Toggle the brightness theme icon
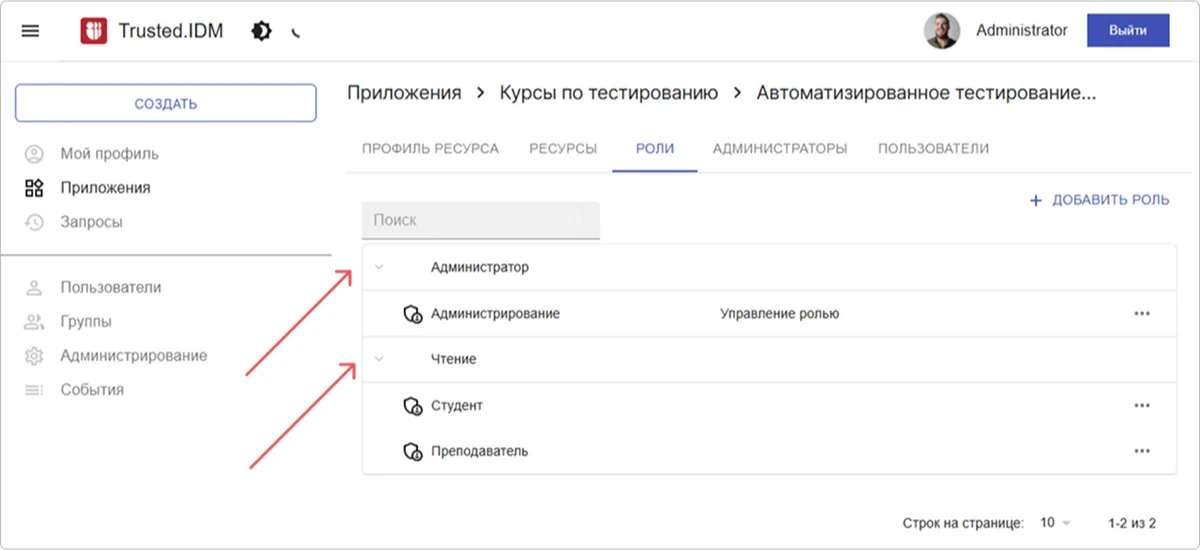The height and width of the screenshot is (550, 1200). (261, 31)
